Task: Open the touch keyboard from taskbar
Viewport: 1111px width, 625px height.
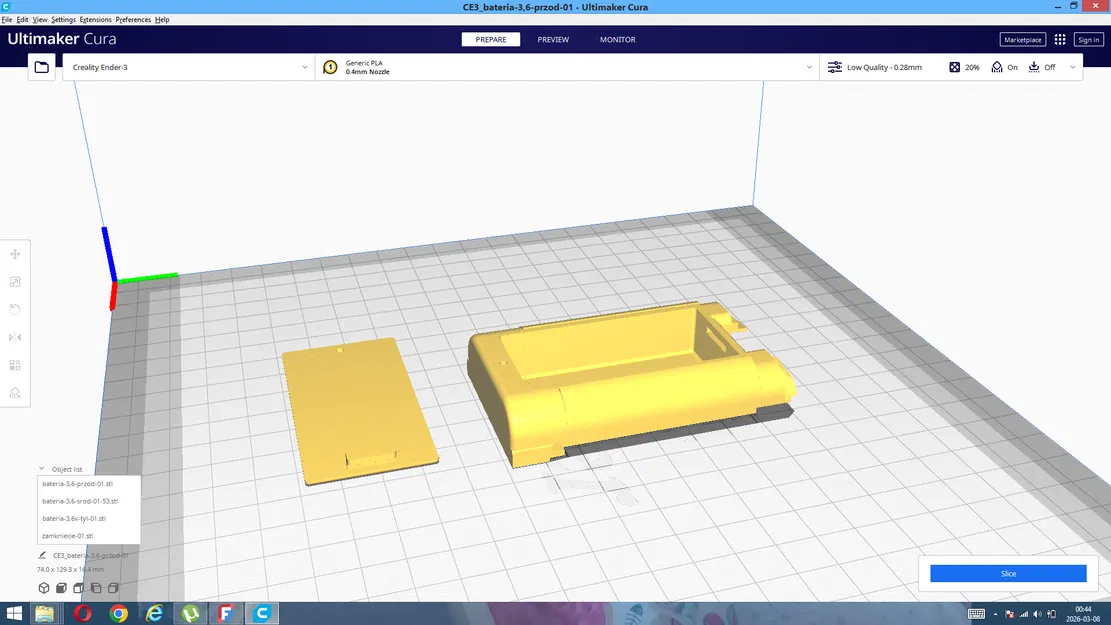Action: 976,614
